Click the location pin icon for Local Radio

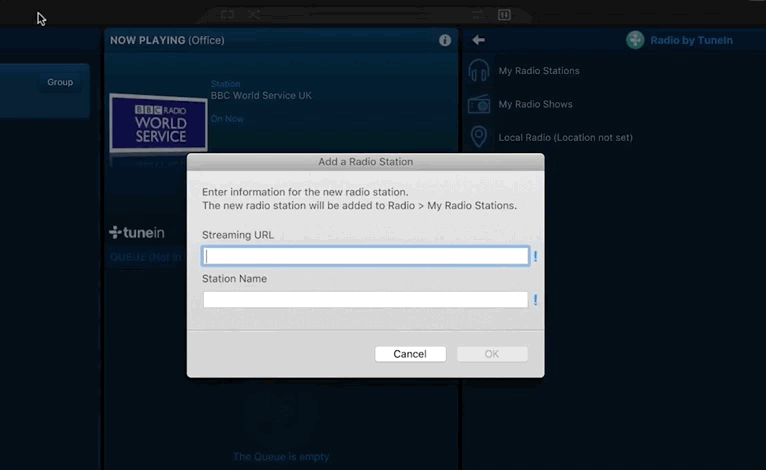click(x=479, y=137)
